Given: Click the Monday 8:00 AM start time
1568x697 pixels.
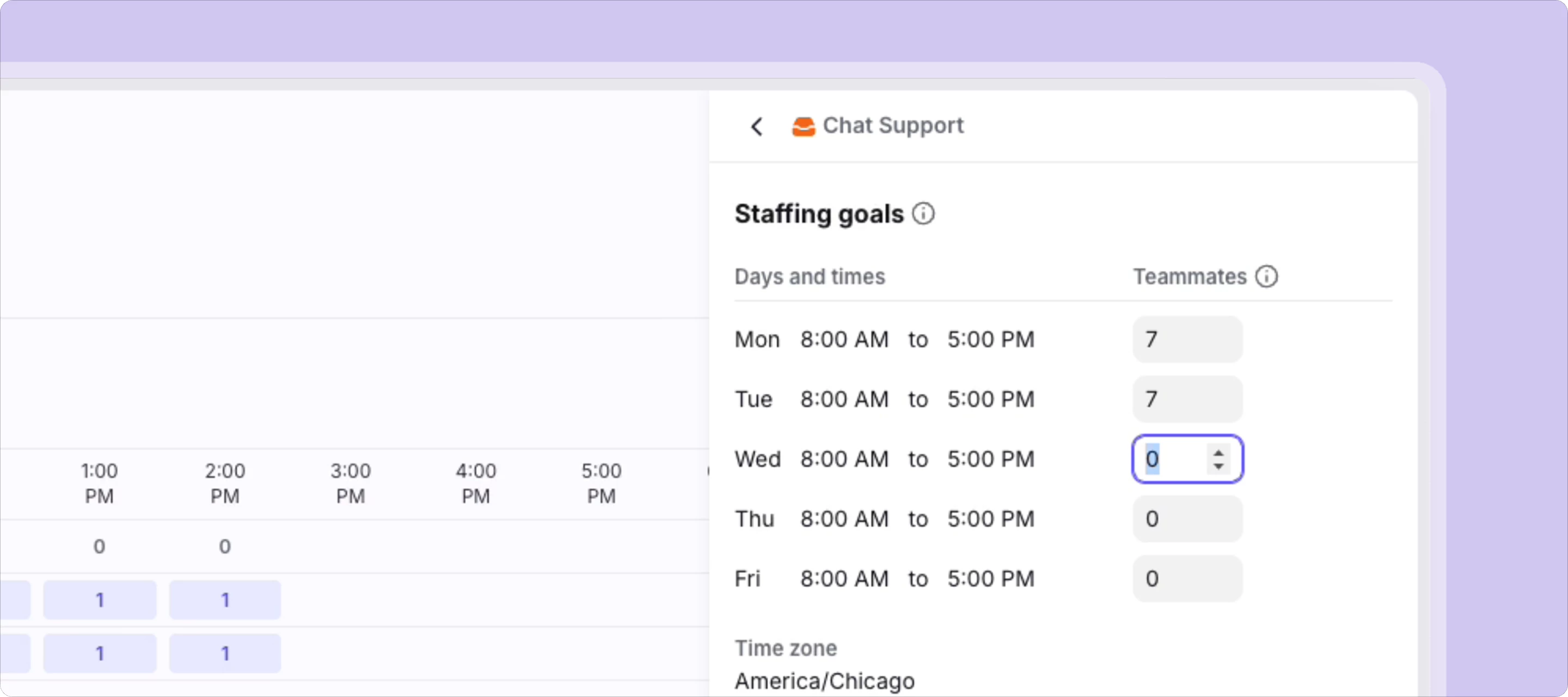Looking at the screenshot, I should point(844,340).
